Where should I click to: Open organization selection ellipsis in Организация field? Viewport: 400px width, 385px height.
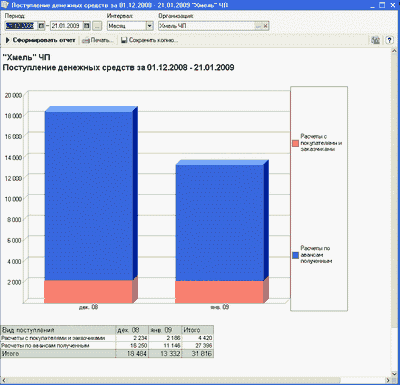(259, 26)
